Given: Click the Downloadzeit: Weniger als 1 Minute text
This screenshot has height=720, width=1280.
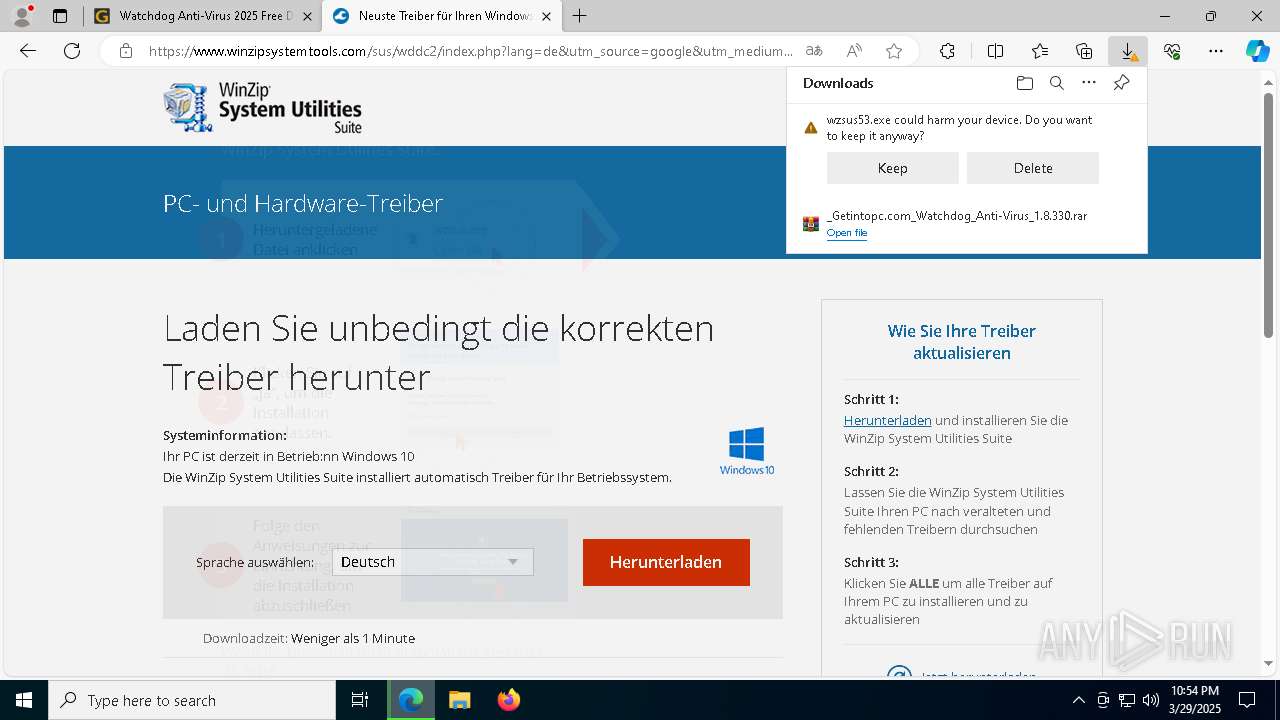Looking at the screenshot, I should (308, 638).
